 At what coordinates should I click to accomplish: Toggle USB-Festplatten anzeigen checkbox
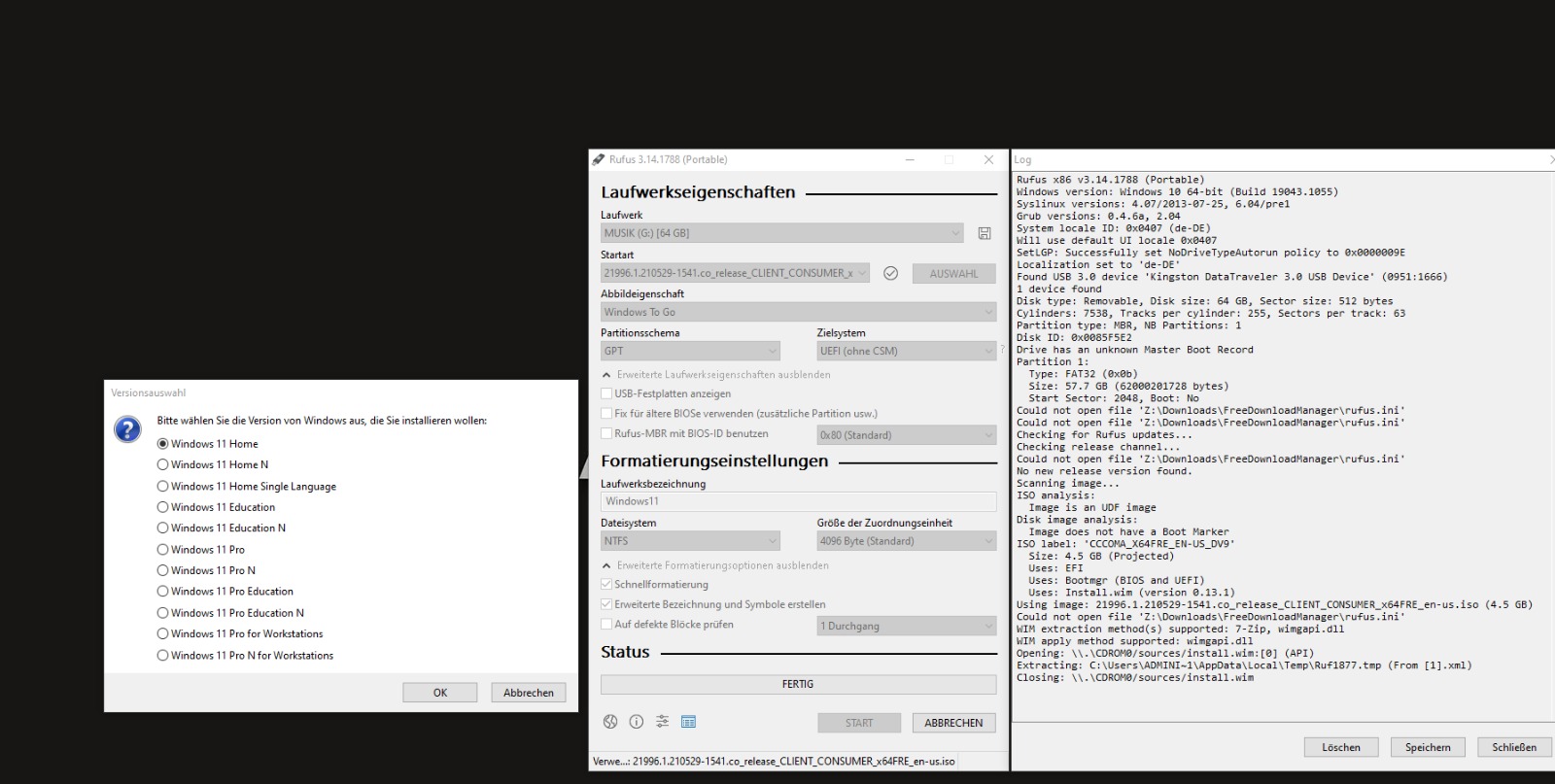point(666,394)
